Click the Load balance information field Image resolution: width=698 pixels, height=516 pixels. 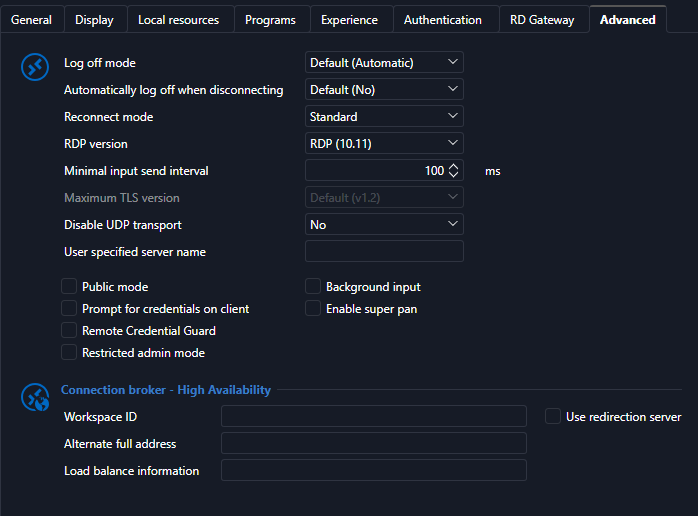(374, 470)
